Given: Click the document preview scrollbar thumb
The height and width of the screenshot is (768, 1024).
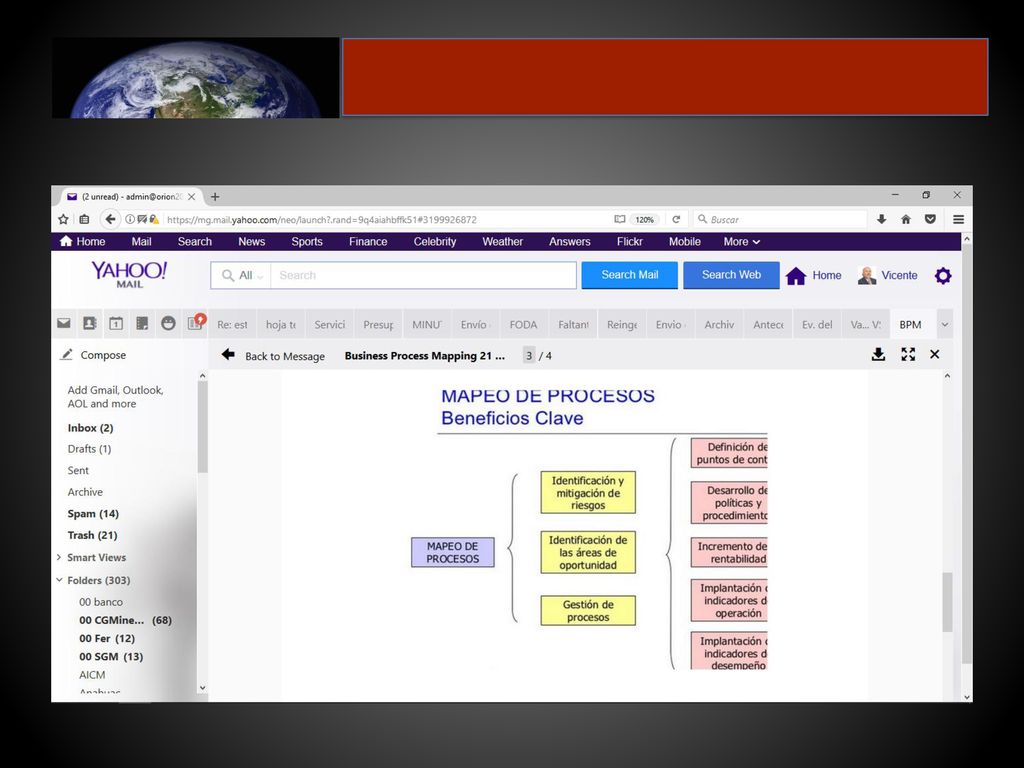Looking at the screenshot, I should click(x=948, y=601).
